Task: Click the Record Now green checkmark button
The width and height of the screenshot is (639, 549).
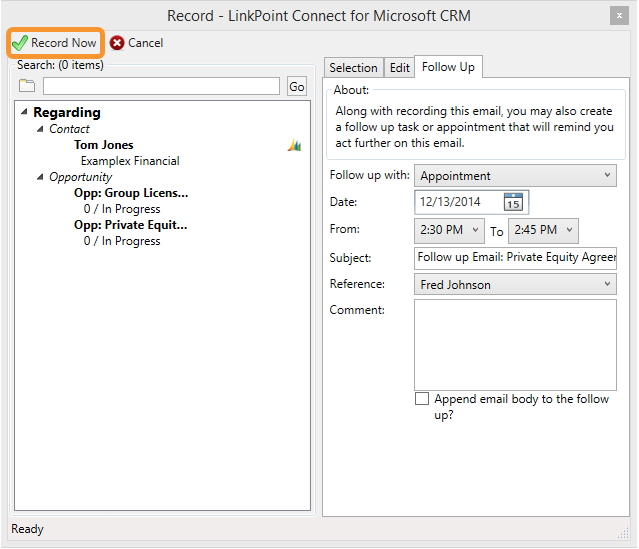Action: click(x=55, y=43)
